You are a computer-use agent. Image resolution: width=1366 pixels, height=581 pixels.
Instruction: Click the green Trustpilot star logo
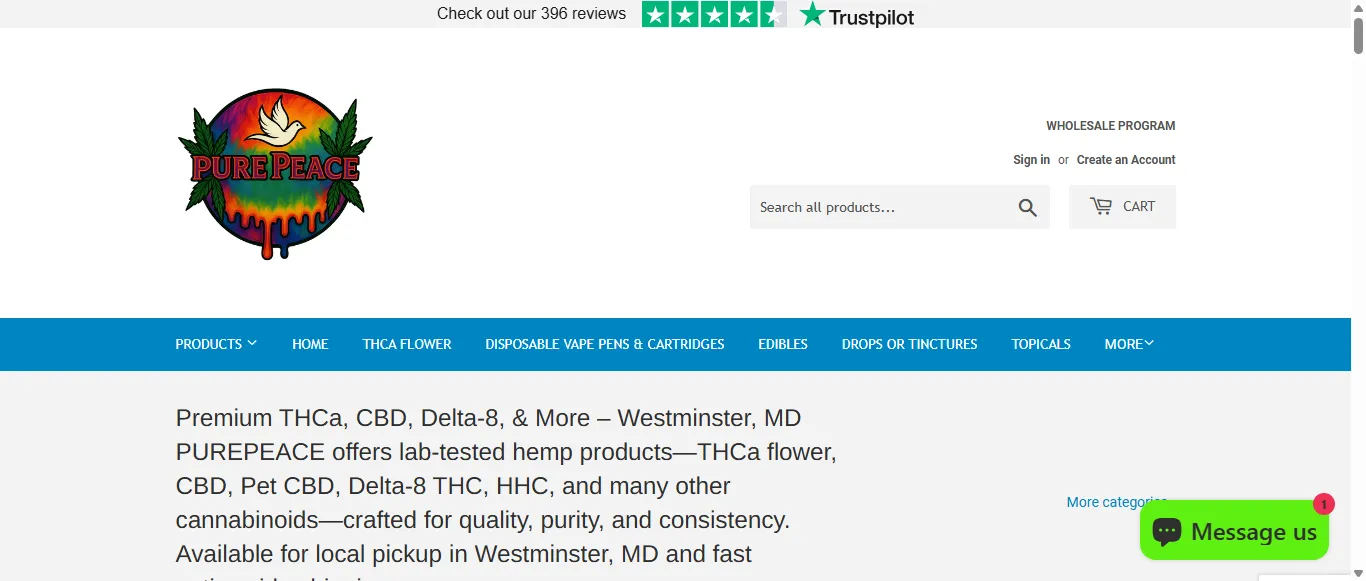pyautogui.click(x=812, y=15)
